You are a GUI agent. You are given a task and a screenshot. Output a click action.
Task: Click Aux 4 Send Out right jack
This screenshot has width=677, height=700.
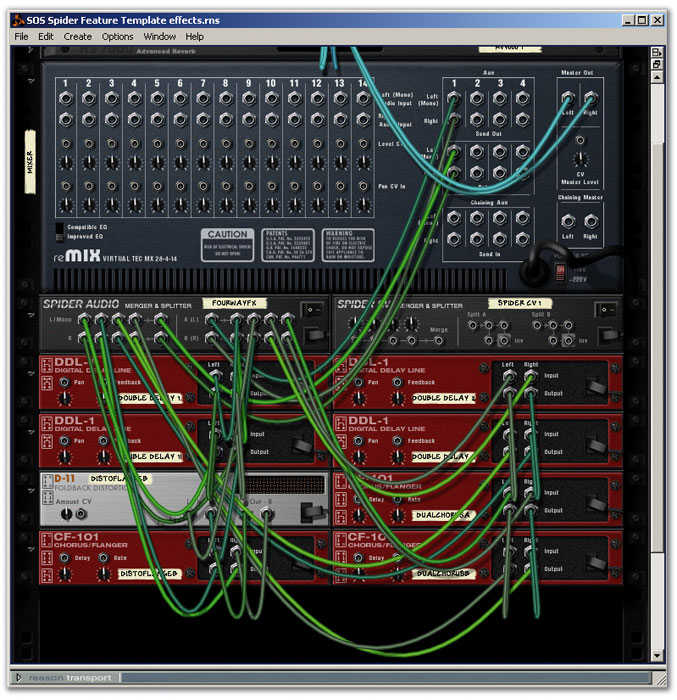(522, 120)
